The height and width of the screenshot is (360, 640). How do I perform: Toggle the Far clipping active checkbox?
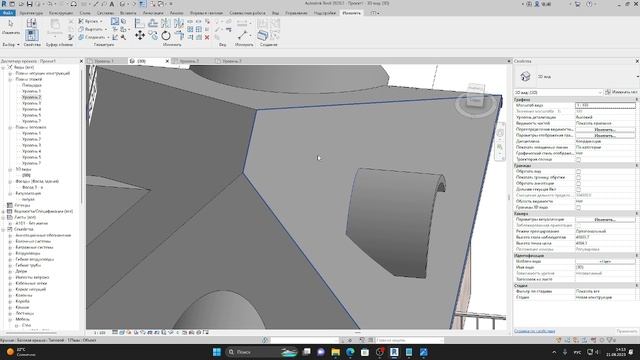point(578,189)
